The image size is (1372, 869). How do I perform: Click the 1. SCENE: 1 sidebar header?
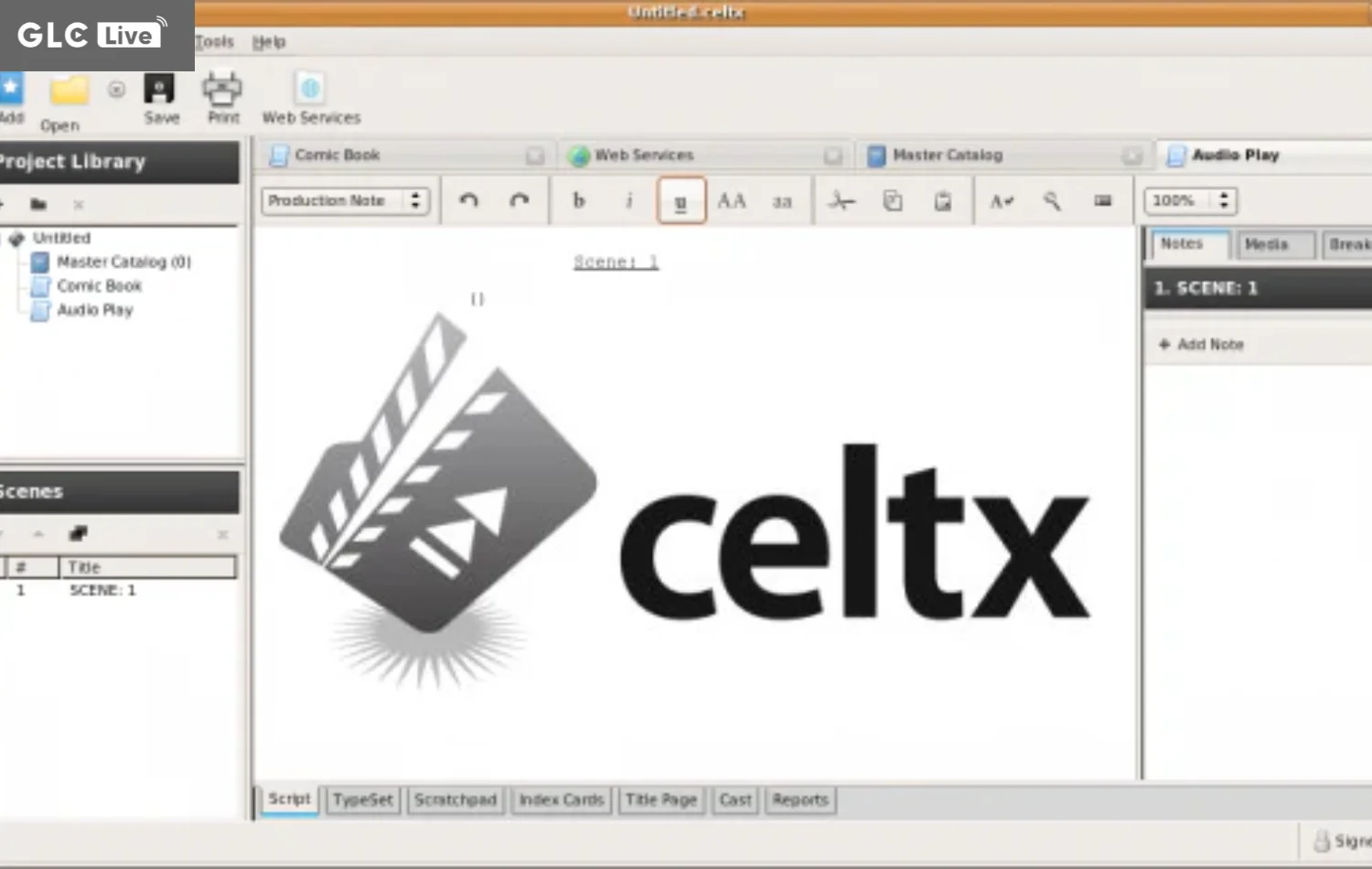coord(1259,288)
